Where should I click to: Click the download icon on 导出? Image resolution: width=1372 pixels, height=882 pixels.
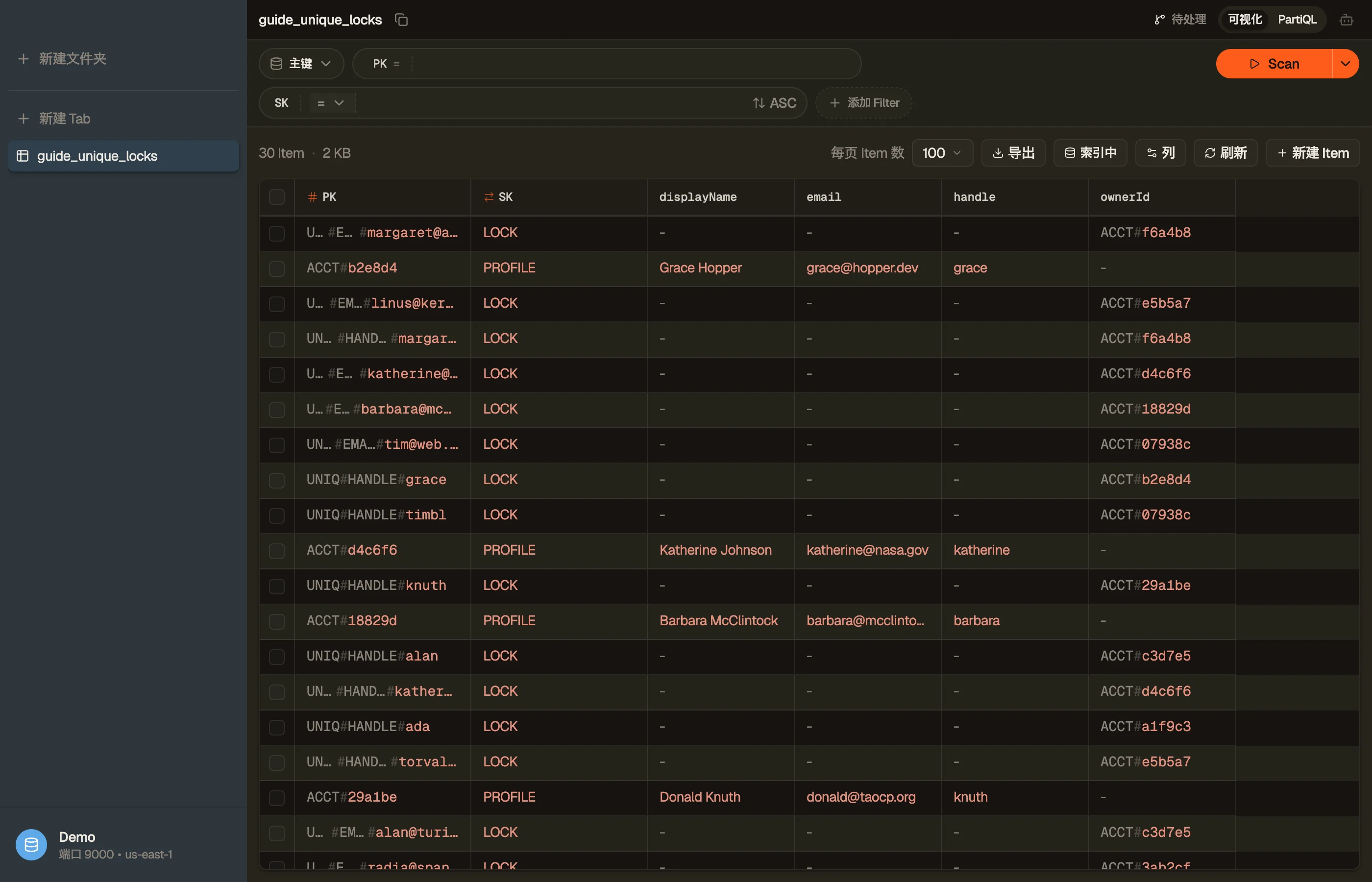[x=998, y=153]
